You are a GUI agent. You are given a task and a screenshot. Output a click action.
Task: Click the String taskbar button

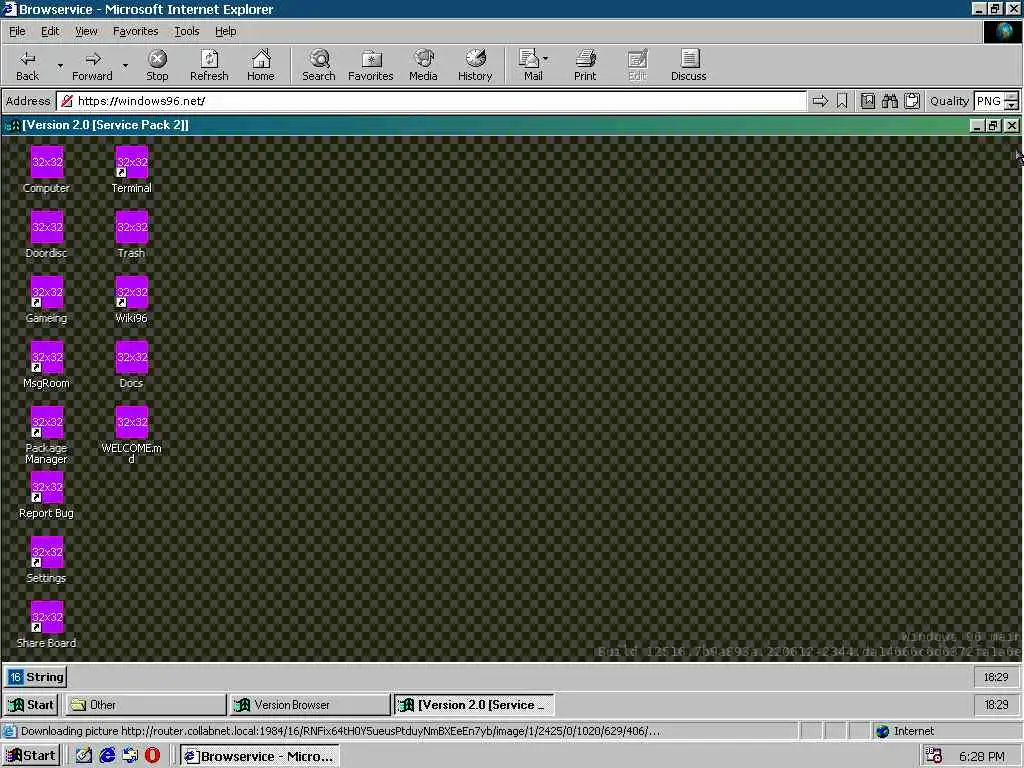click(36, 677)
